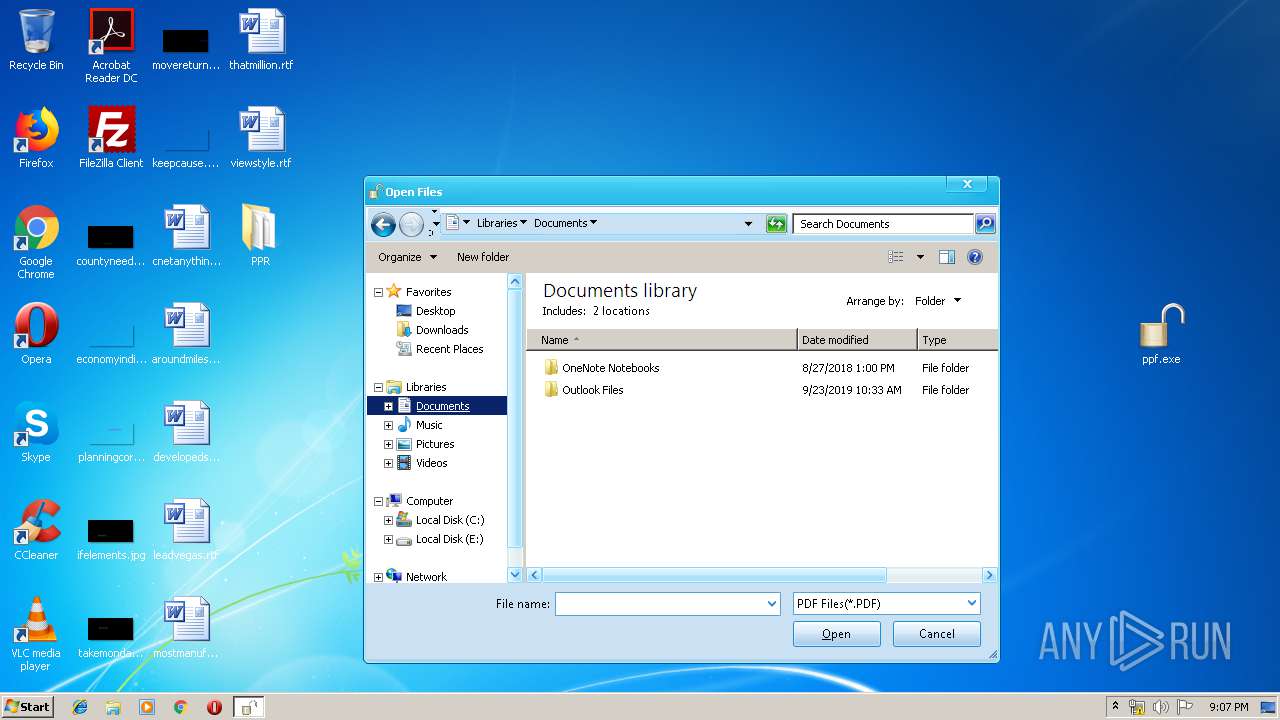This screenshot has height=720, width=1280.
Task: Click Documents in the address breadcrumb
Action: point(560,223)
